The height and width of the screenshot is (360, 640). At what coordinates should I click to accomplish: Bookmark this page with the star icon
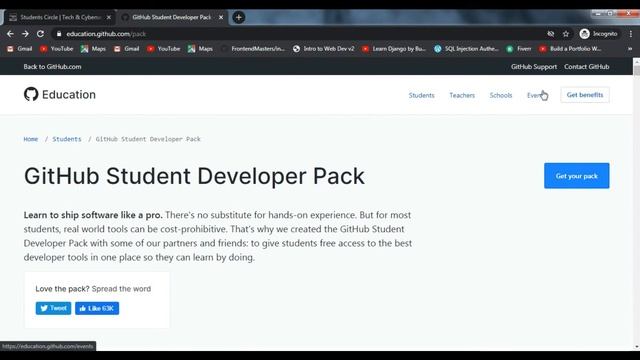[566, 34]
